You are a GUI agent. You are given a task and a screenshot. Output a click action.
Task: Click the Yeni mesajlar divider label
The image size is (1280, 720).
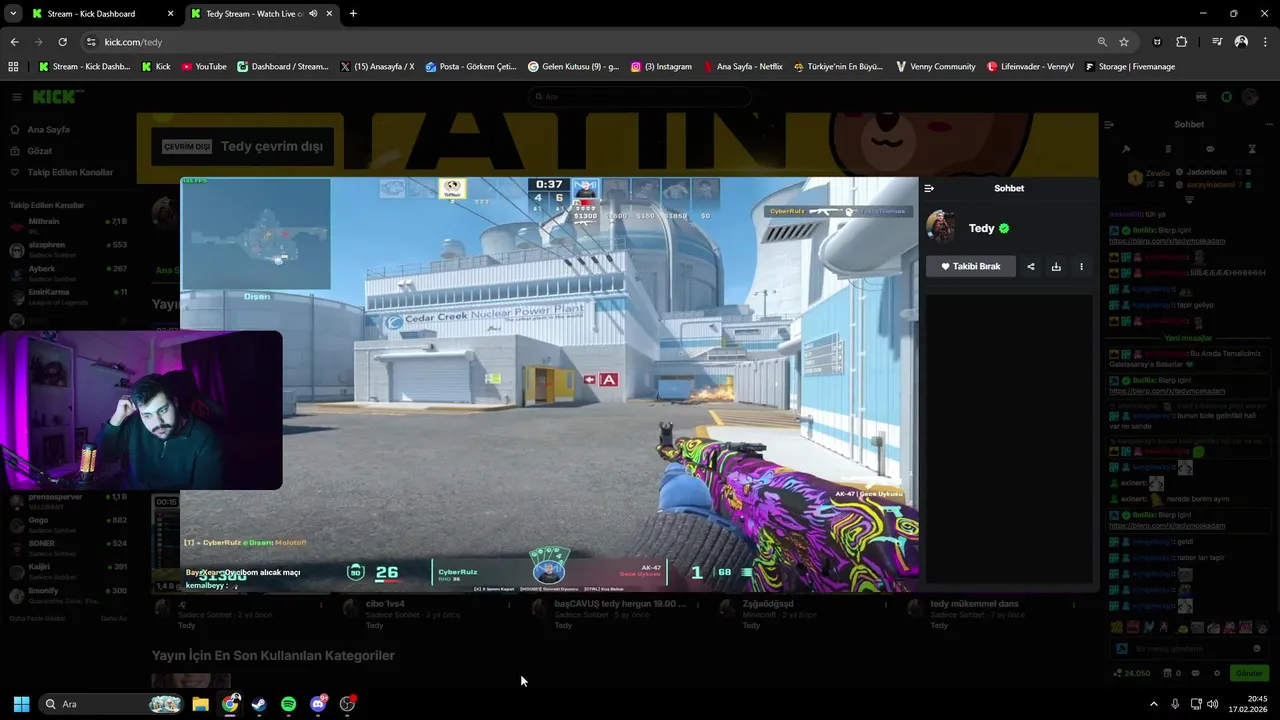click(1188, 338)
